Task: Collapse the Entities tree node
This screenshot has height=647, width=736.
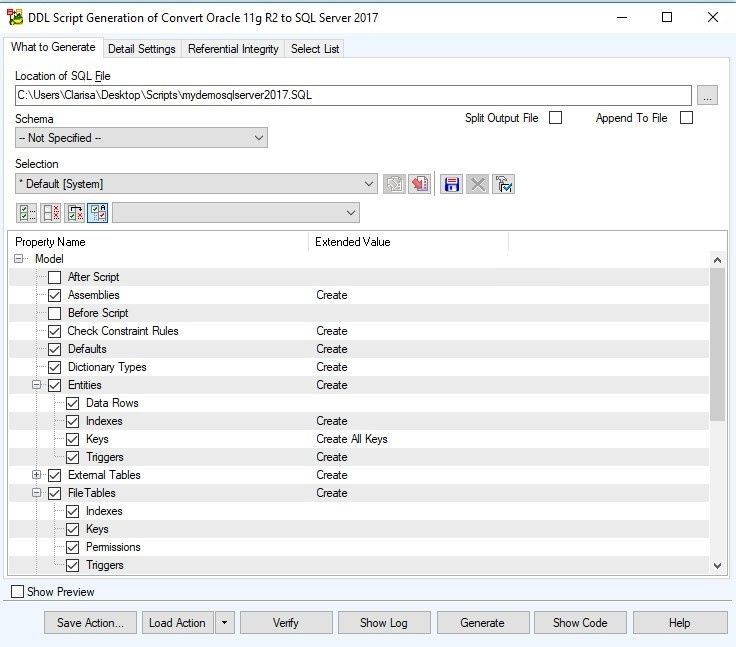Action: pyautogui.click(x=37, y=385)
